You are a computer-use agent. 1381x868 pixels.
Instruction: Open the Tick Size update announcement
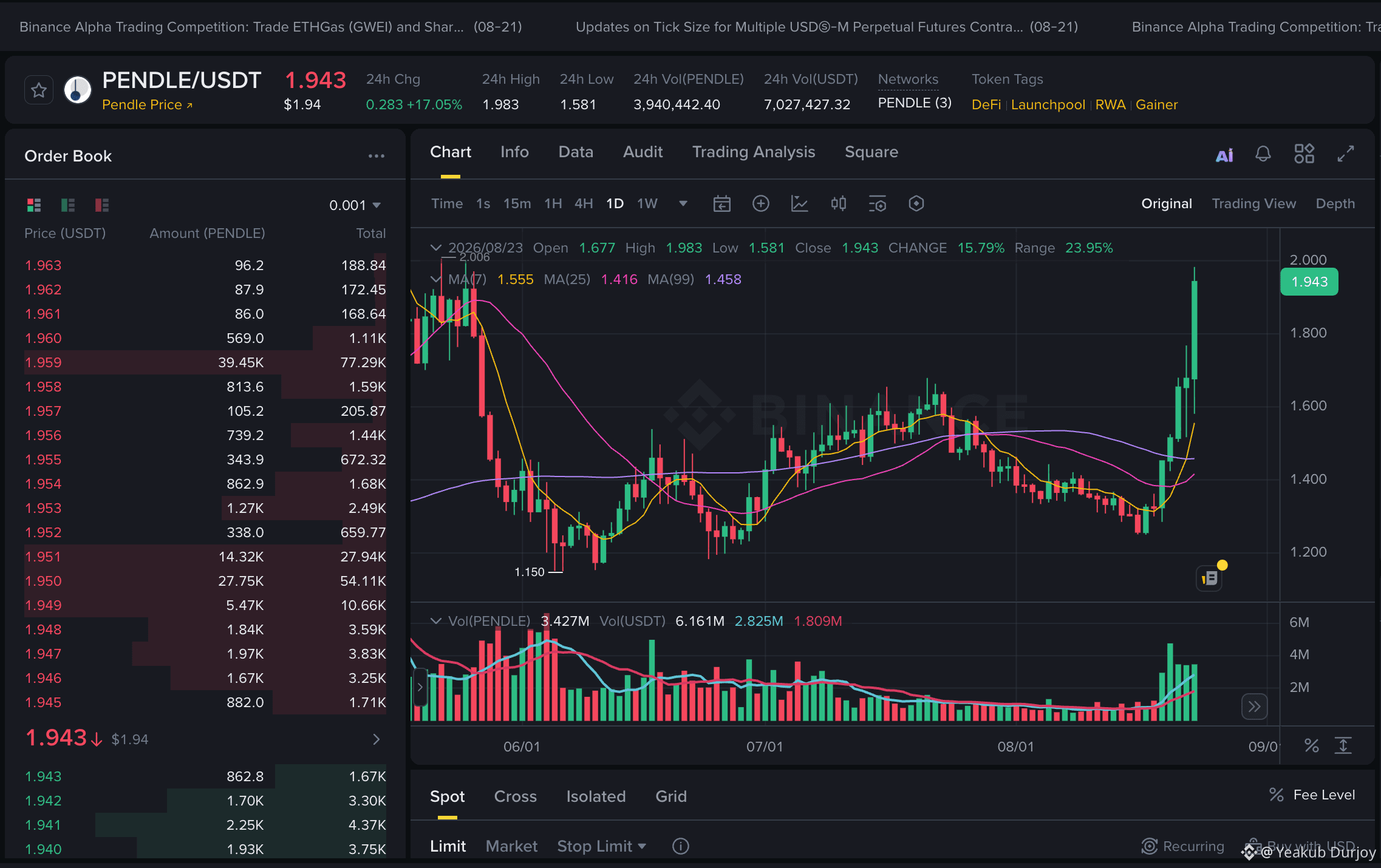pyautogui.click(x=827, y=27)
